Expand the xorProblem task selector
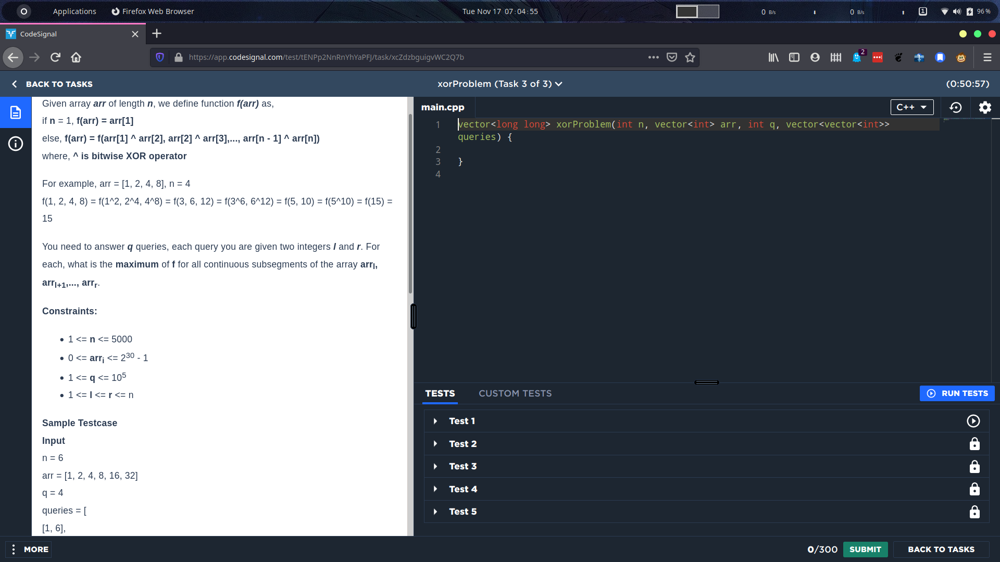 pos(500,84)
